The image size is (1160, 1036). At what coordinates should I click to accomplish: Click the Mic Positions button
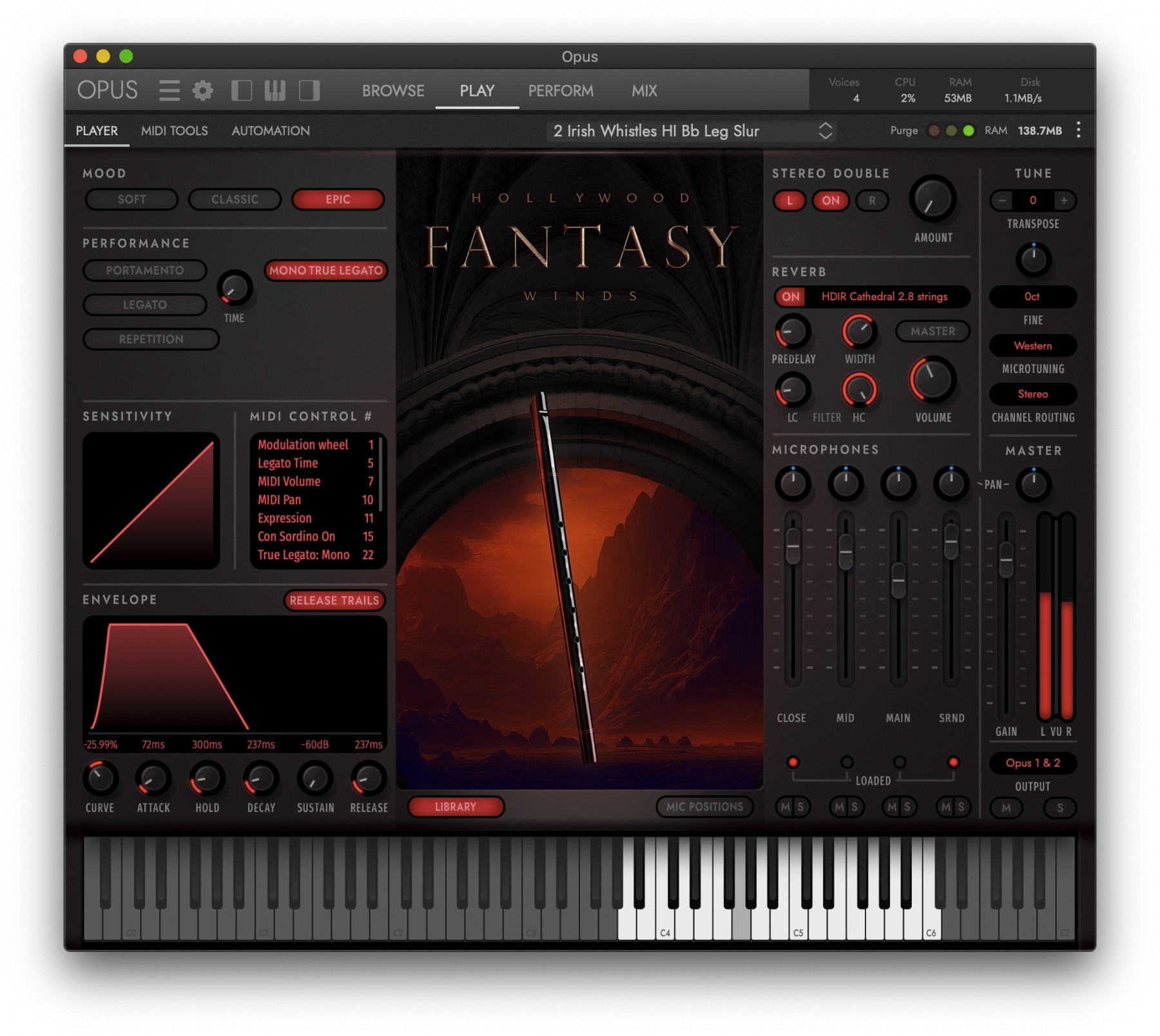(x=704, y=807)
